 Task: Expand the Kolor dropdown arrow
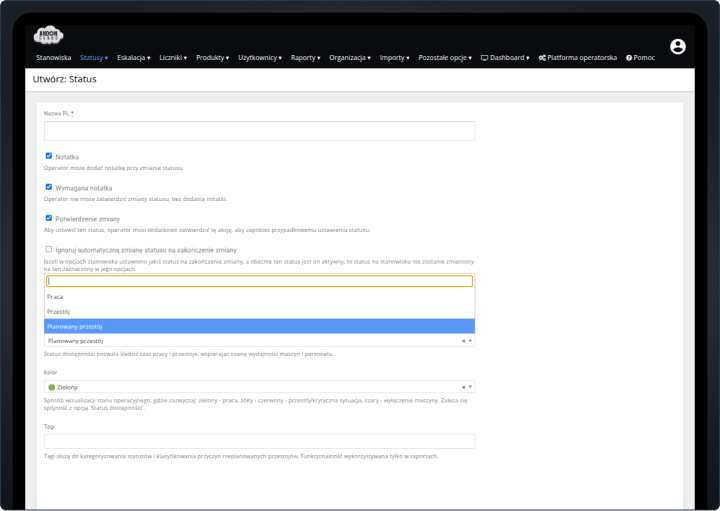[470, 387]
